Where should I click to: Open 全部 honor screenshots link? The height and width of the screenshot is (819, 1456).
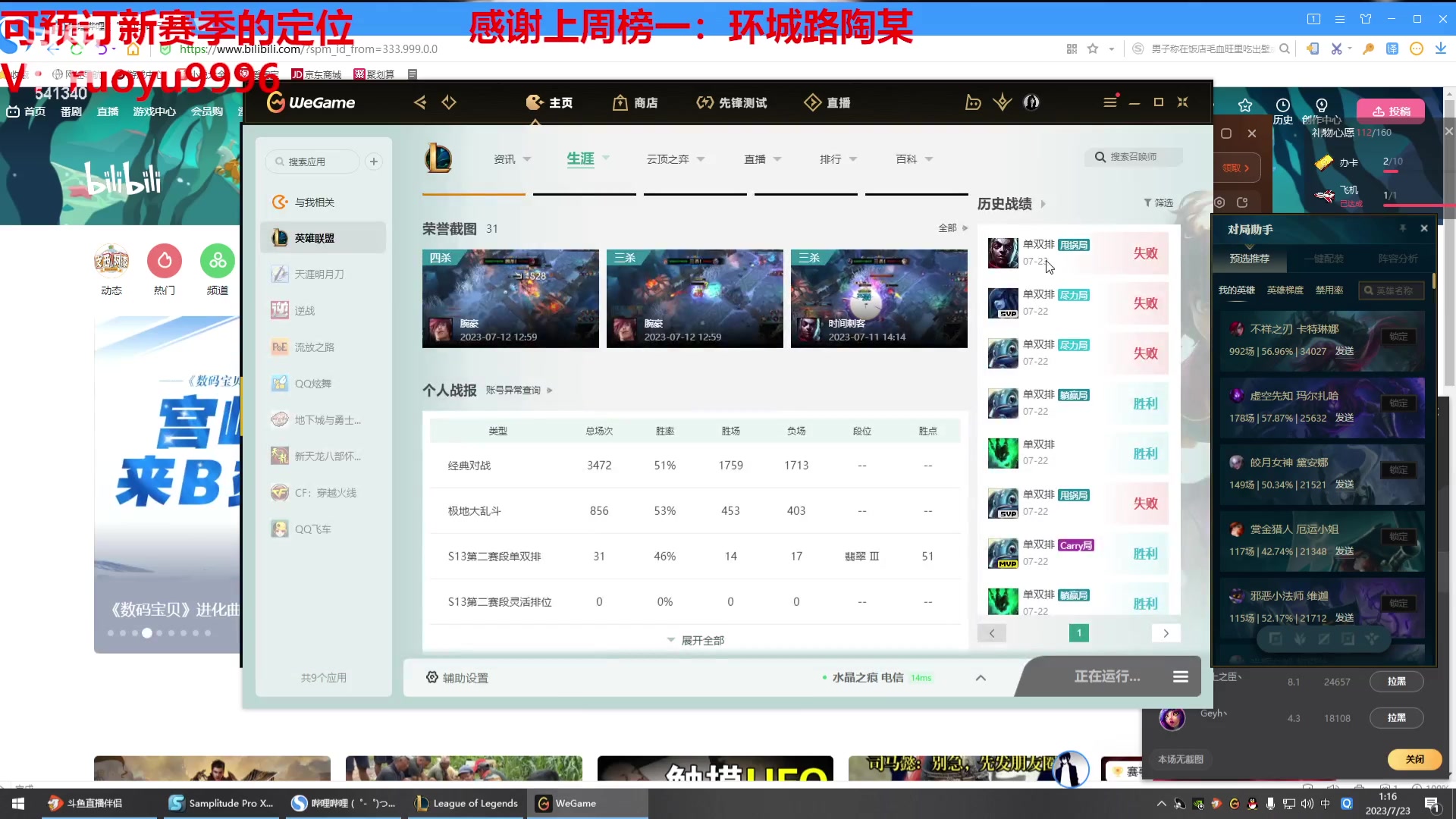(952, 228)
